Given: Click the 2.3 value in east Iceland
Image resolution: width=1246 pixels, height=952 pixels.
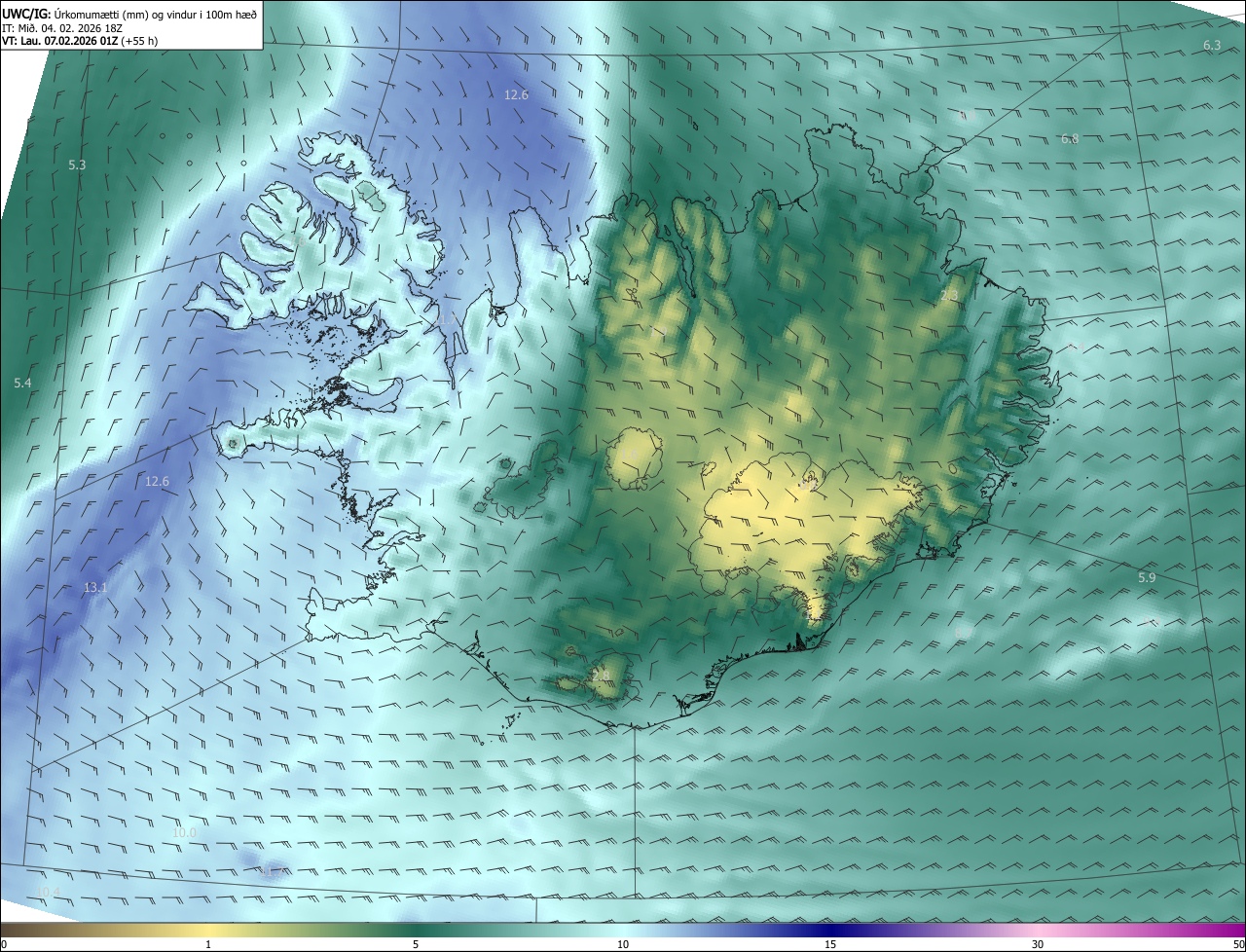Looking at the screenshot, I should pos(949,295).
